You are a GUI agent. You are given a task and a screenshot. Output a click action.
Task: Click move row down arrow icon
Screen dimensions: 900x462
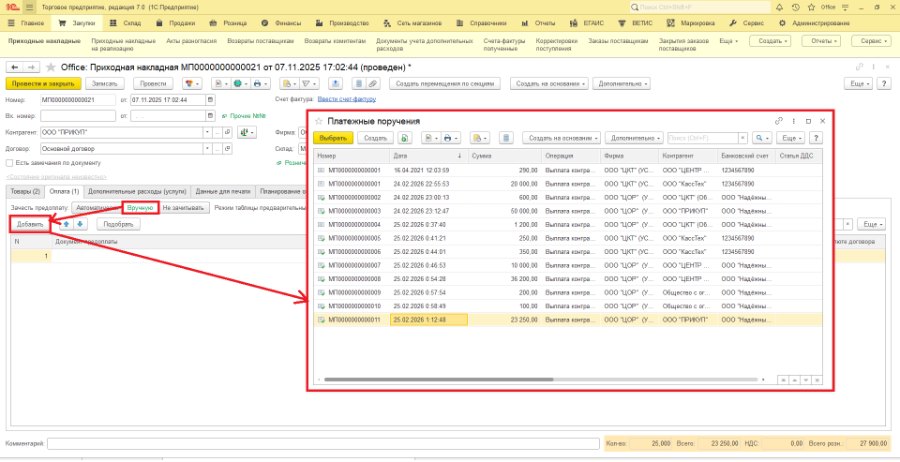pos(80,224)
